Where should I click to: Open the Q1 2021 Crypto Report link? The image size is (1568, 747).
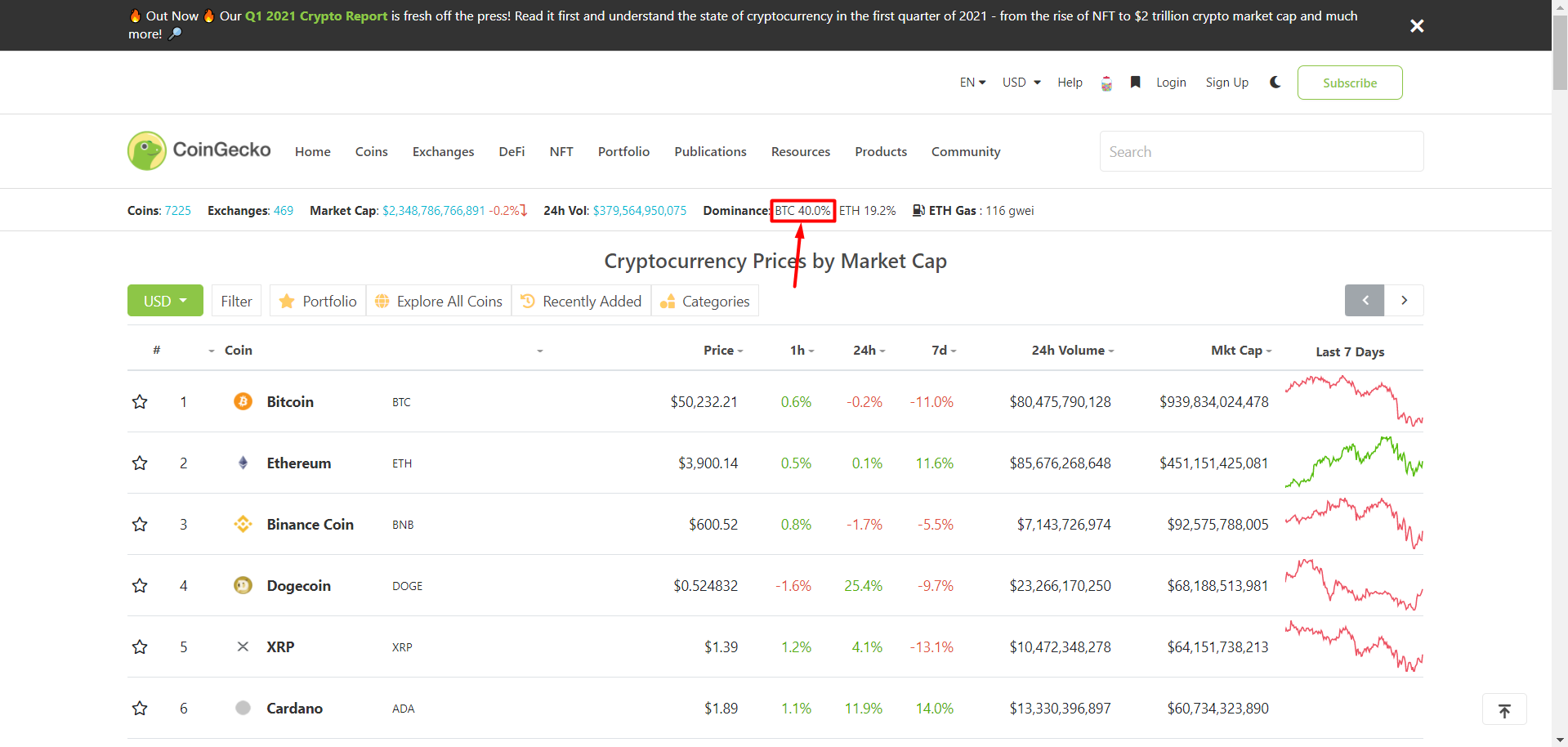pos(316,16)
